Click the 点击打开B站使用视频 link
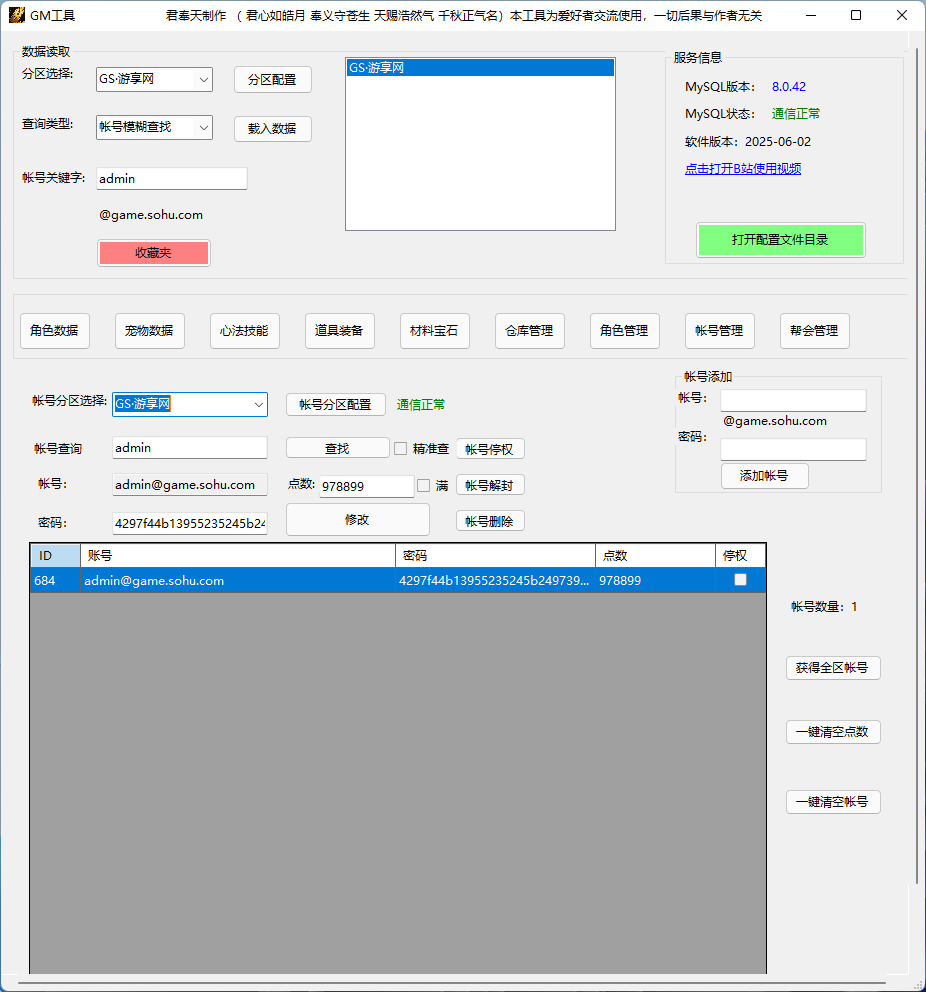Image resolution: width=926 pixels, height=992 pixels. click(743, 169)
